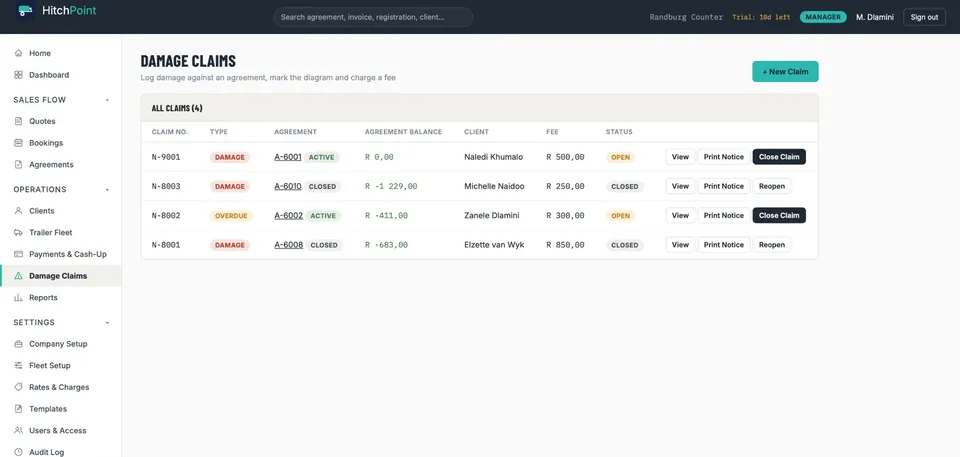Reopen claim N-8003
960x457 pixels.
771,186
